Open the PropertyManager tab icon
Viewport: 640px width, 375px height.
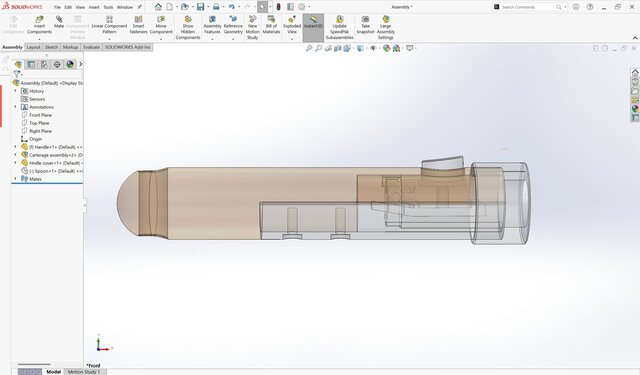31,64
